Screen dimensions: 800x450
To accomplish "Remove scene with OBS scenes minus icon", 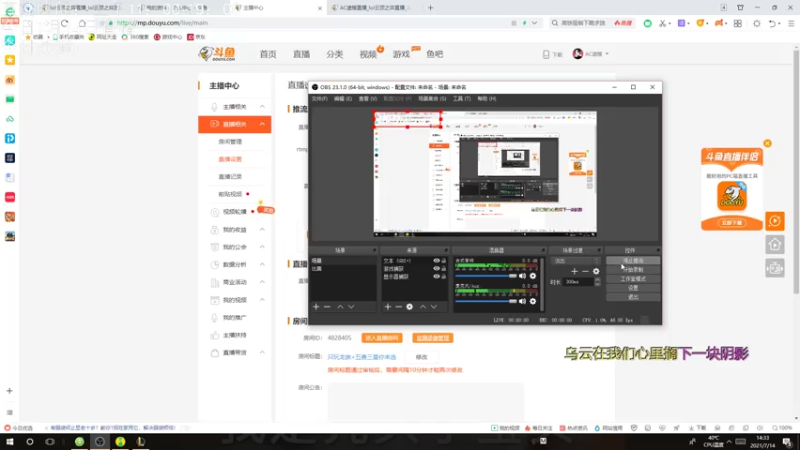I will tap(327, 307).
